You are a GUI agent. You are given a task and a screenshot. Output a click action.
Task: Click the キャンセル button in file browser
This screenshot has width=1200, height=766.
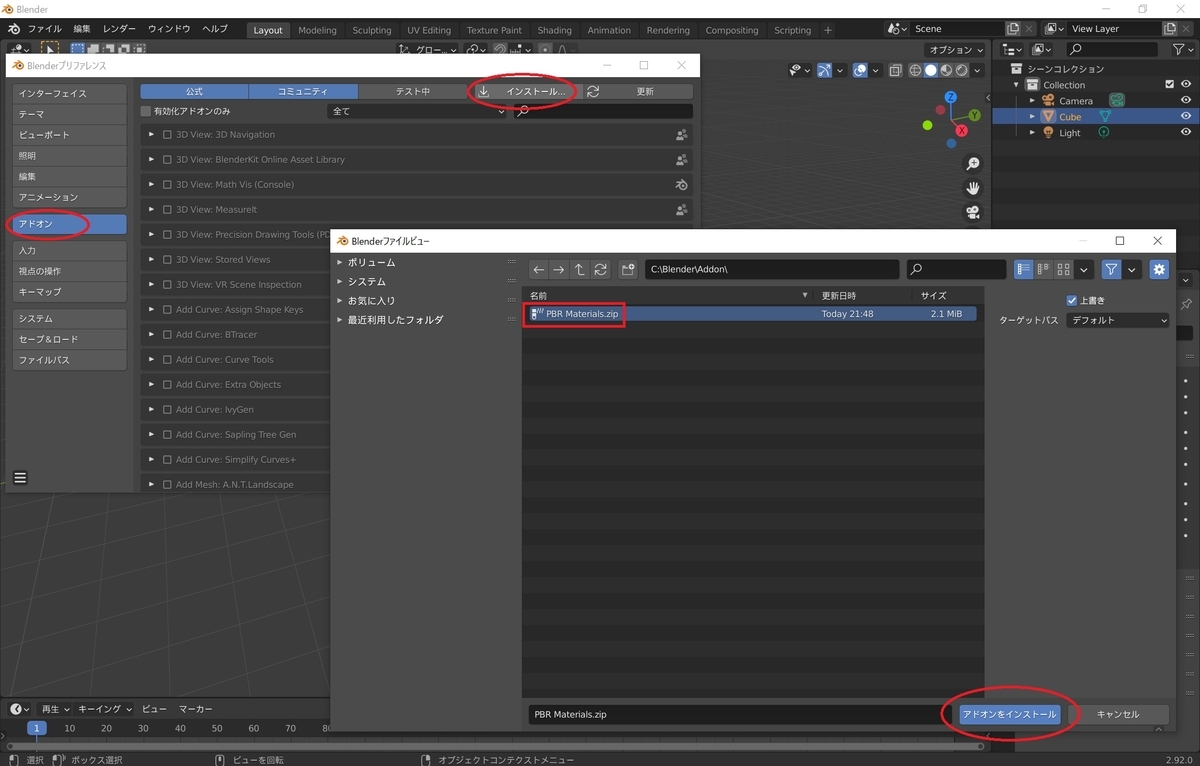point(1118,714)
